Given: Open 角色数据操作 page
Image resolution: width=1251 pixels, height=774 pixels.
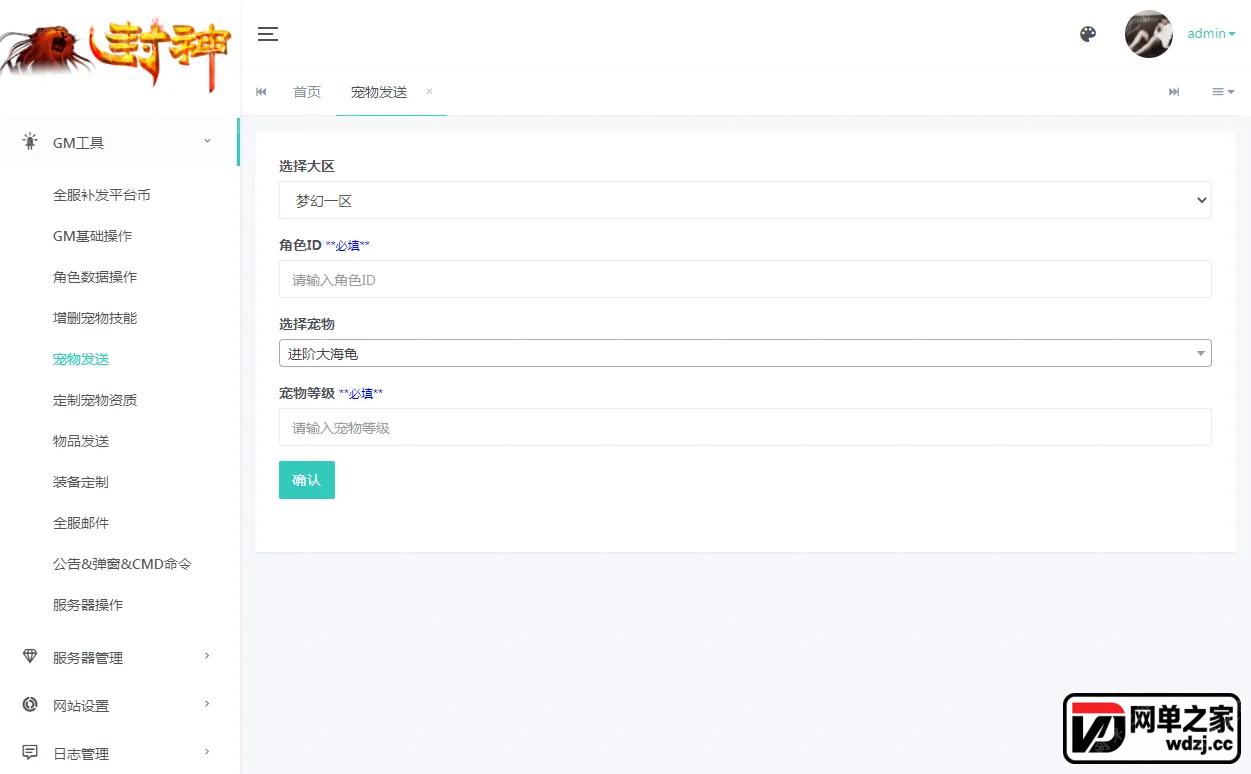Looking at the screenshot, I should coord(95,277).
